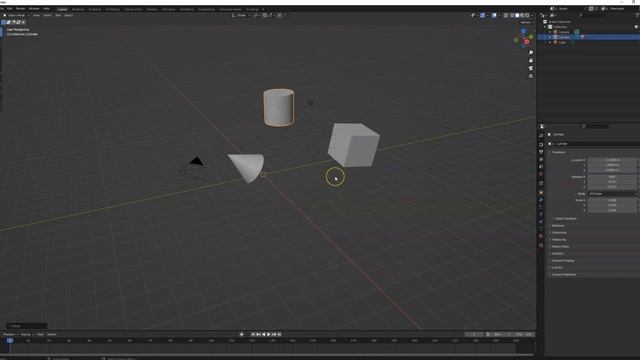This screenshot has height=360, width=640.
Task: Collapse the Transform panel
Action: pos(558,152)
